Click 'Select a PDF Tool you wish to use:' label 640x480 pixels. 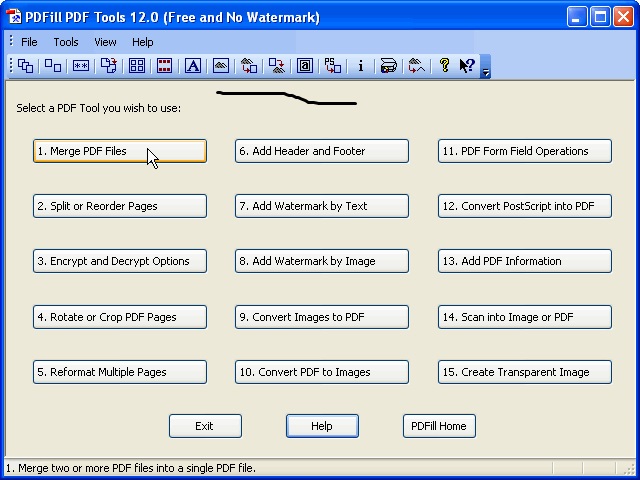[98, 108]
